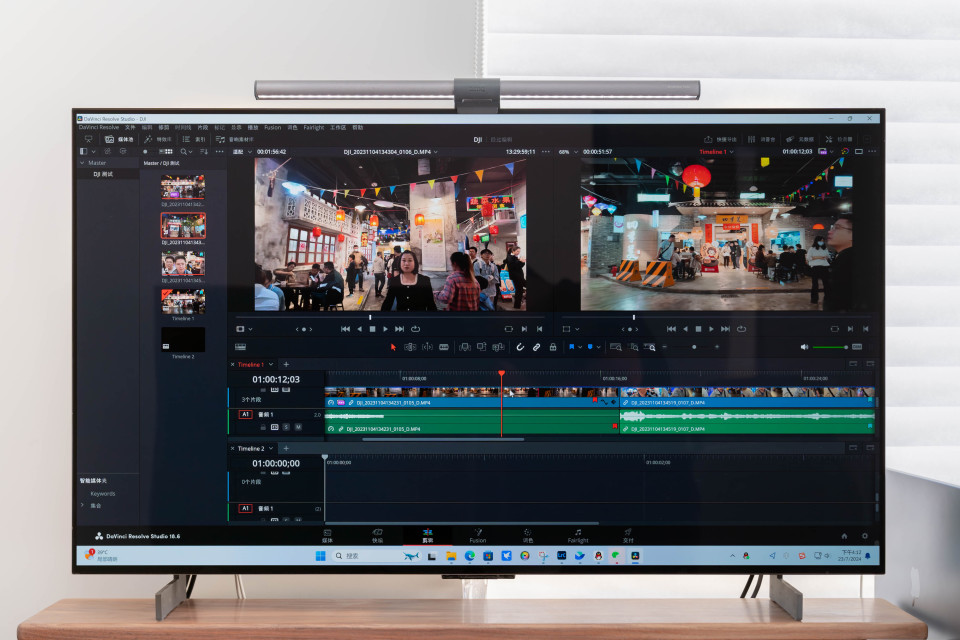The width and height of the screenshot is (960, 640).
Task: Expand the Timeline 2 tab dropdown arrow
Action: point(271,449)
